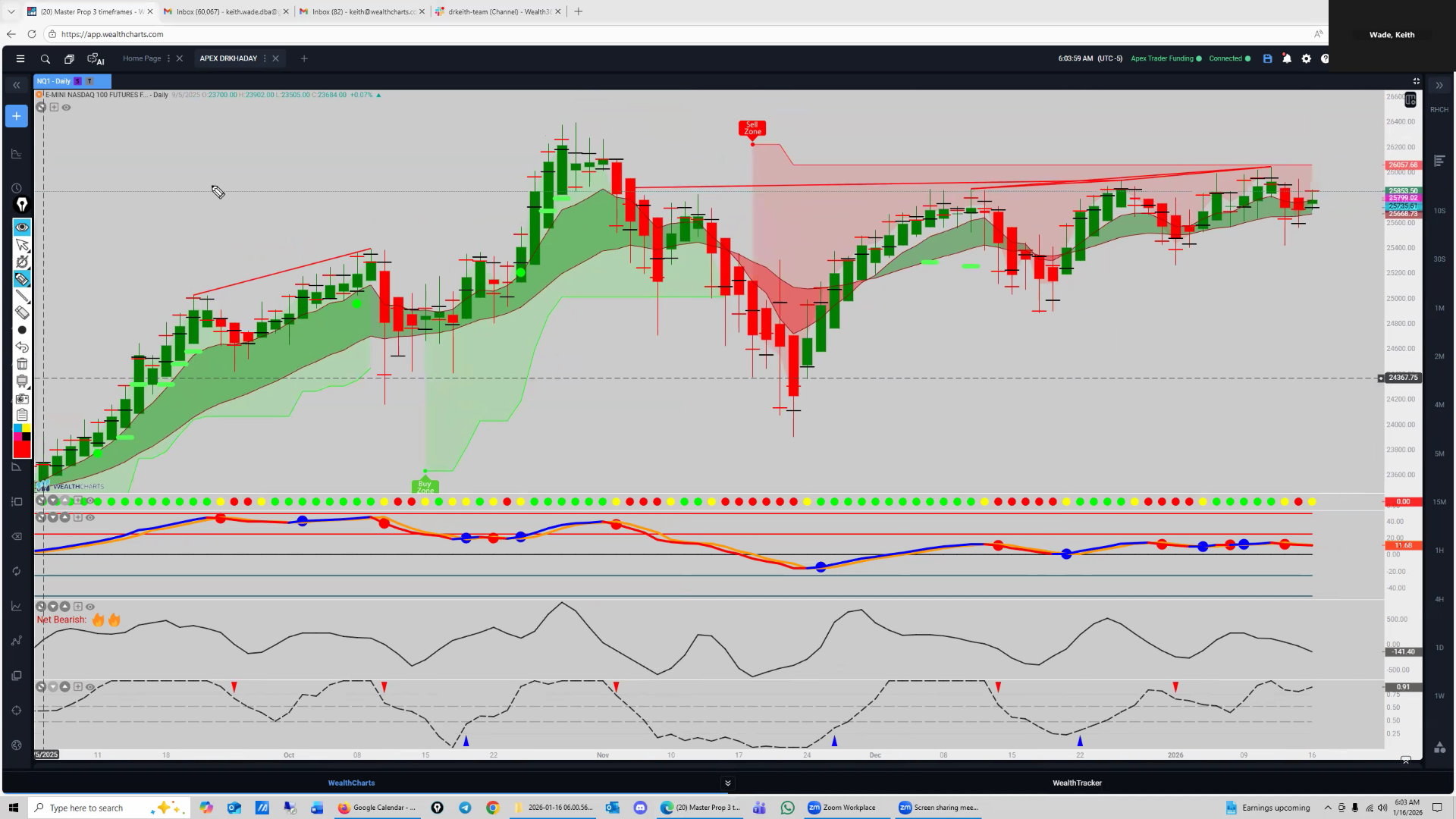Click the blue plus add button
This screenshot has height=819, width=1456.
[x=17, y=116]
